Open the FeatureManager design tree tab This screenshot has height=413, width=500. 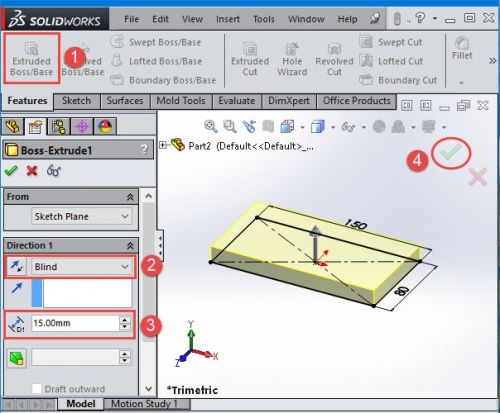[x=13, y=126]
